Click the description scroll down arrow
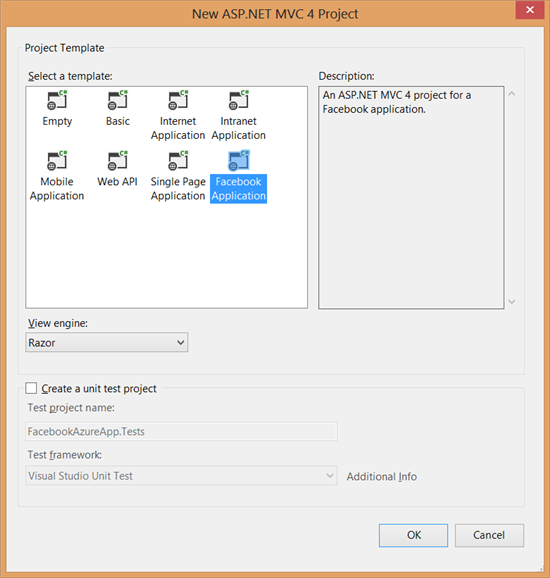 point(512,302)
